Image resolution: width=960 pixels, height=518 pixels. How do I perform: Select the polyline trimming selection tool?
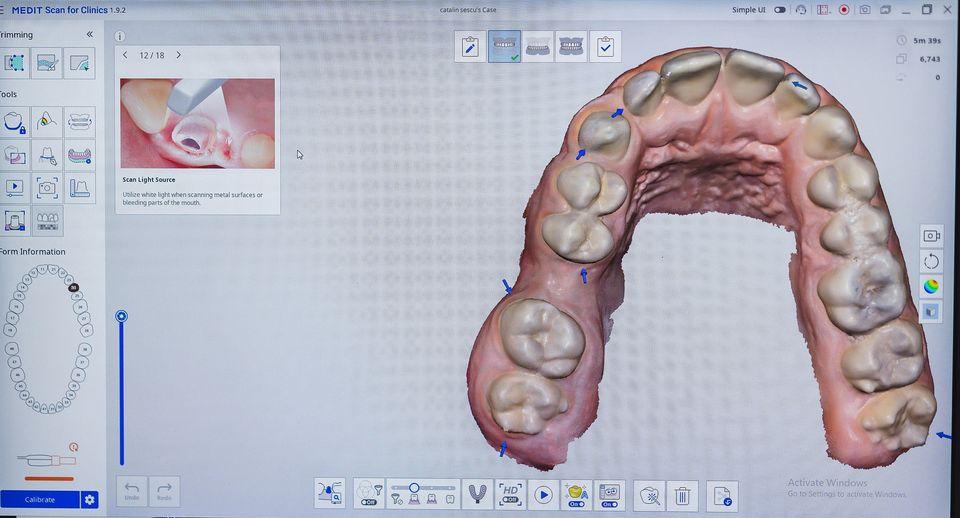[x=15, y=63]
